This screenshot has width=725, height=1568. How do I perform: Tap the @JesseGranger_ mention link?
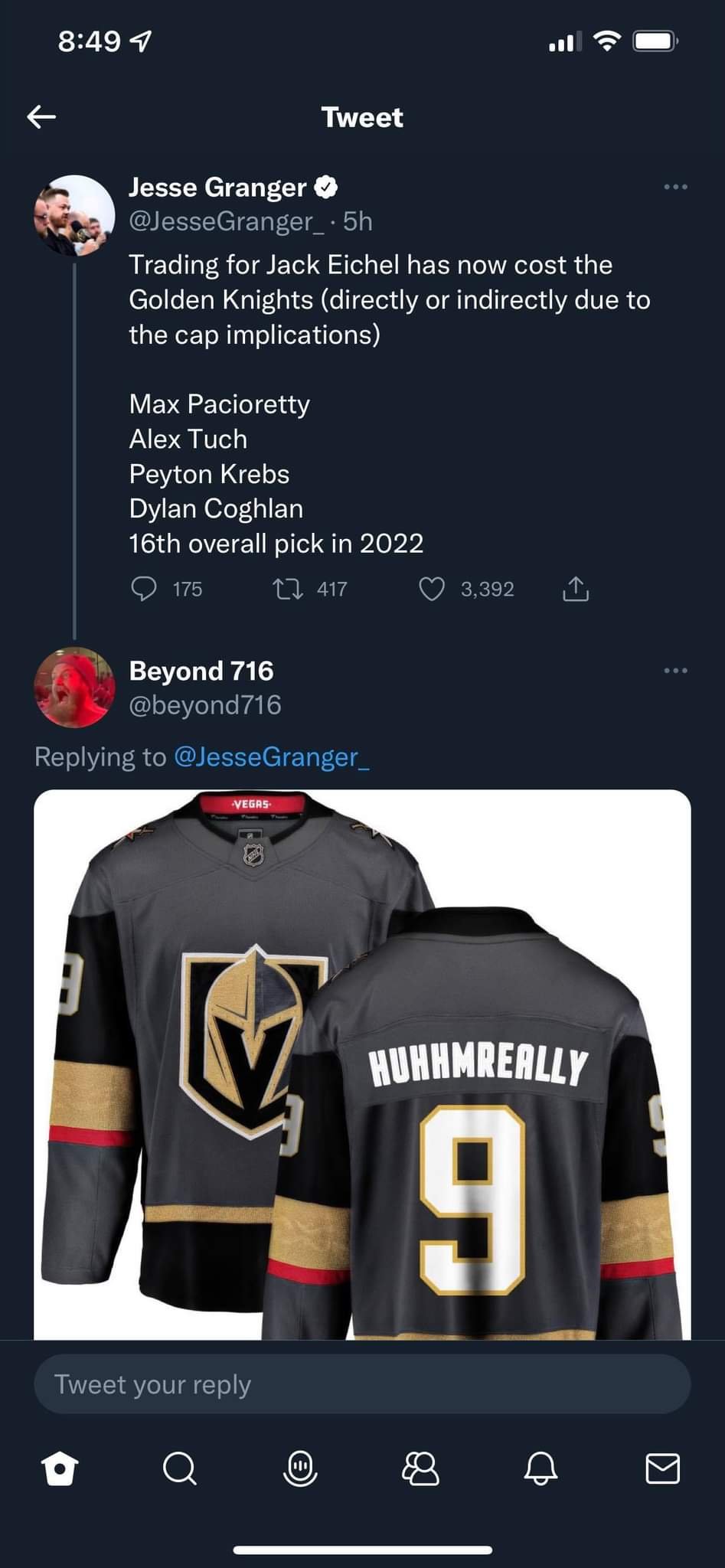coord(272,757)
